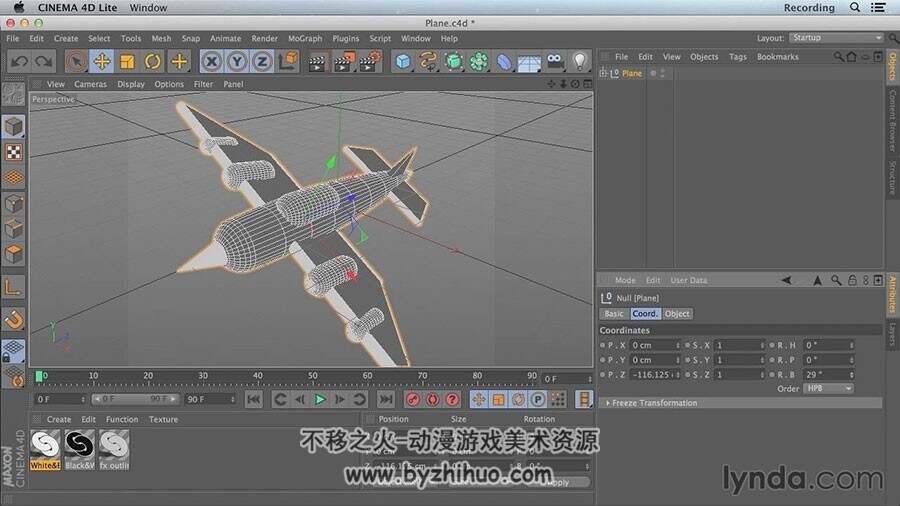Image resolution: width=900 pixels, height=506 pixels.
Task: Select the Rotate tool
Action: [153, 61]
